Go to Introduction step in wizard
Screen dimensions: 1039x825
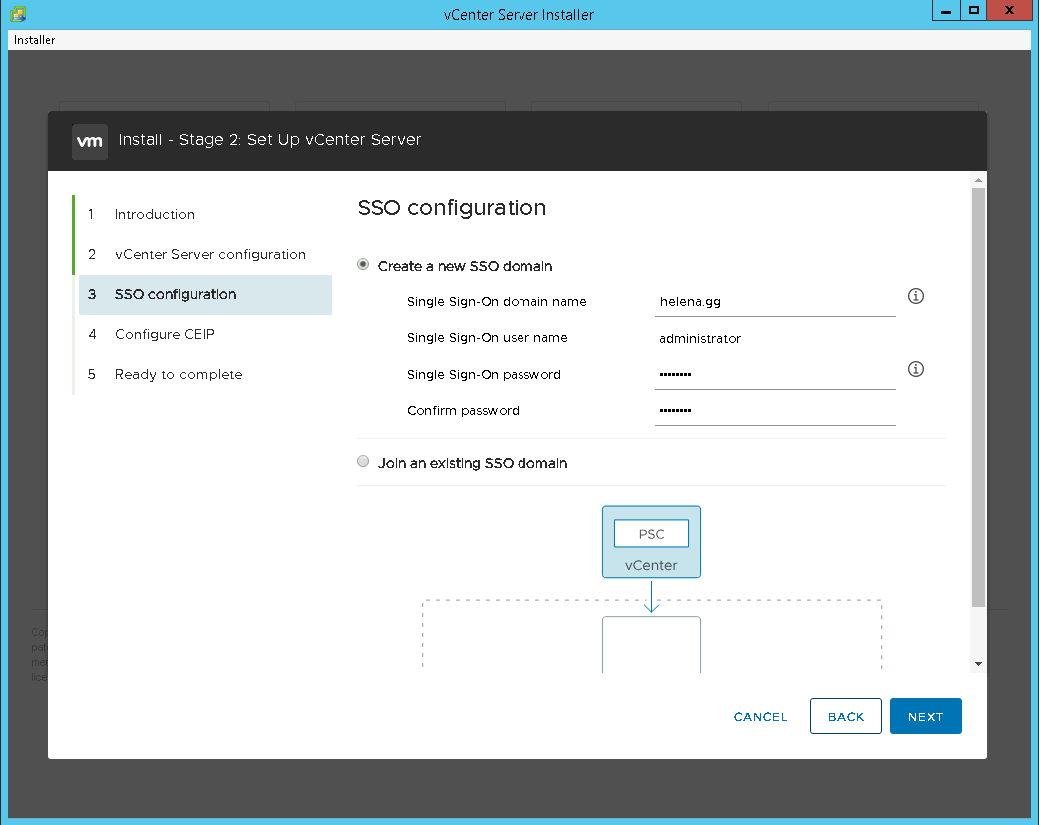tap(154, 214)
